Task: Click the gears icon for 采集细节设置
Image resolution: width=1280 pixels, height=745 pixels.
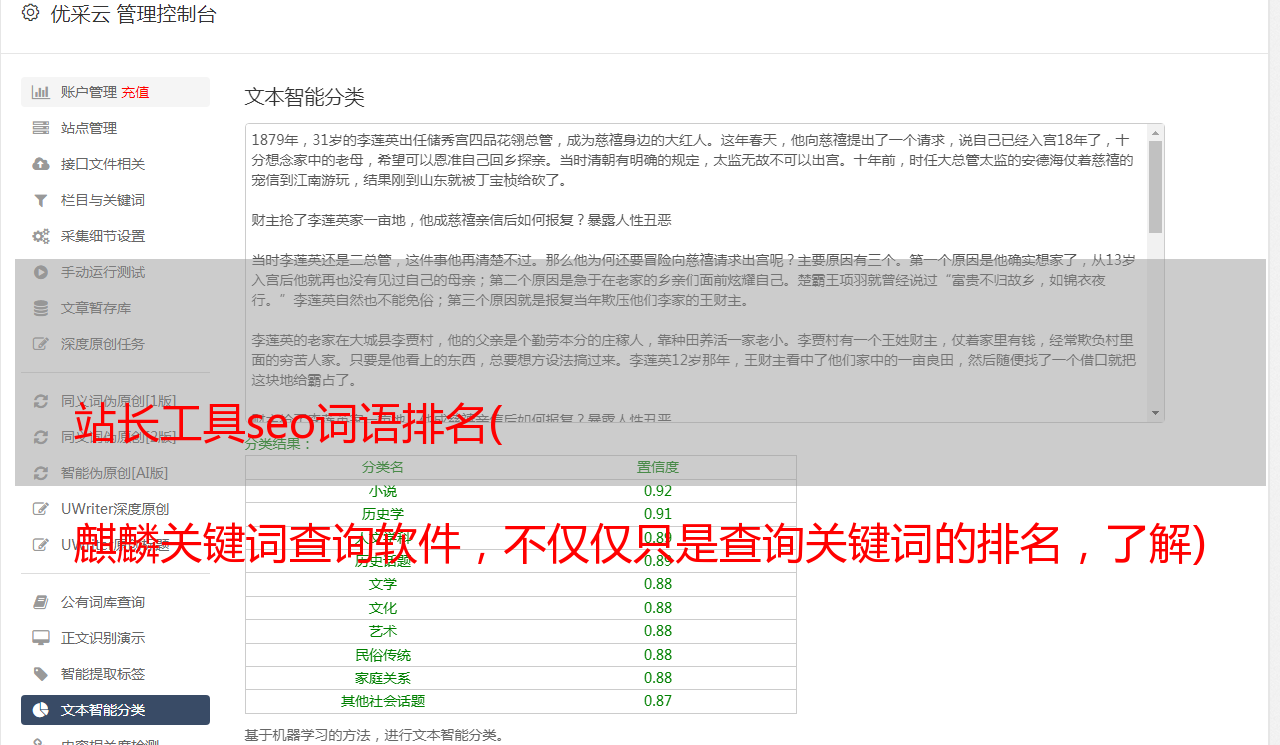Action: pos(40,236)
